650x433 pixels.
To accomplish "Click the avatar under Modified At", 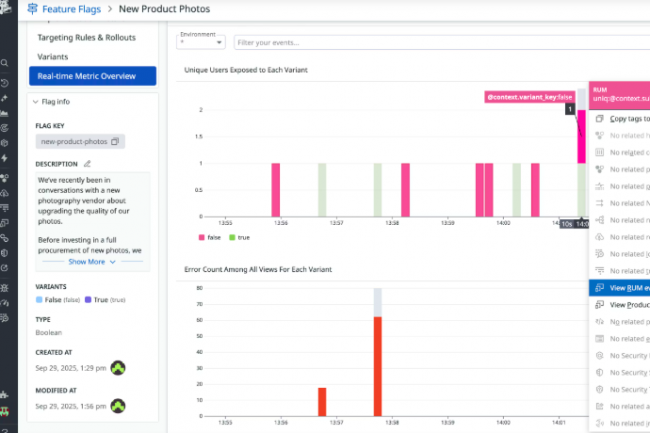I will click(118, 405).
